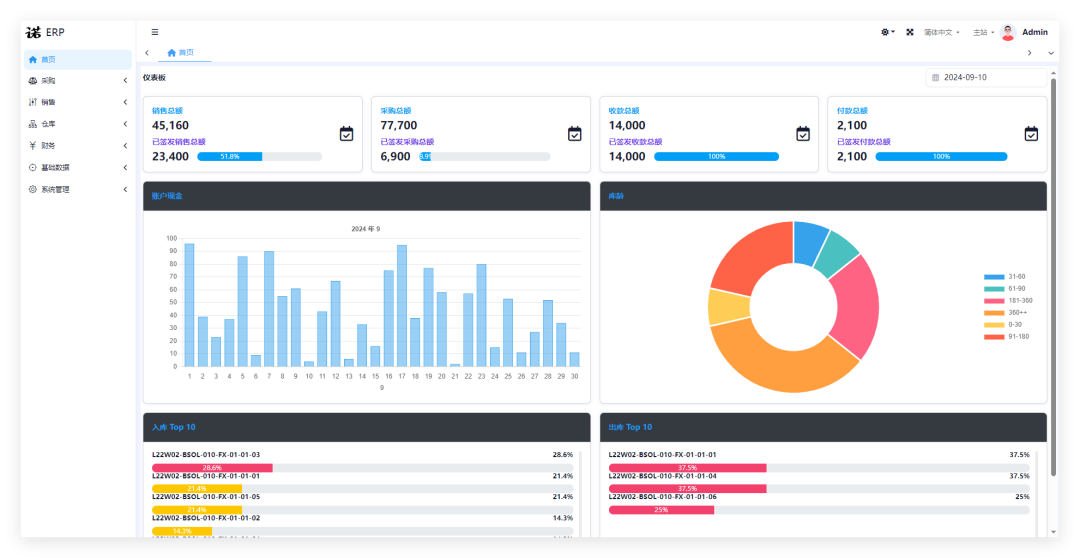Click the 已签发销售总额 link on sales card
The height and width of the screenshot is (558, 1080).
pyautogui.click(x=179, y=142)
